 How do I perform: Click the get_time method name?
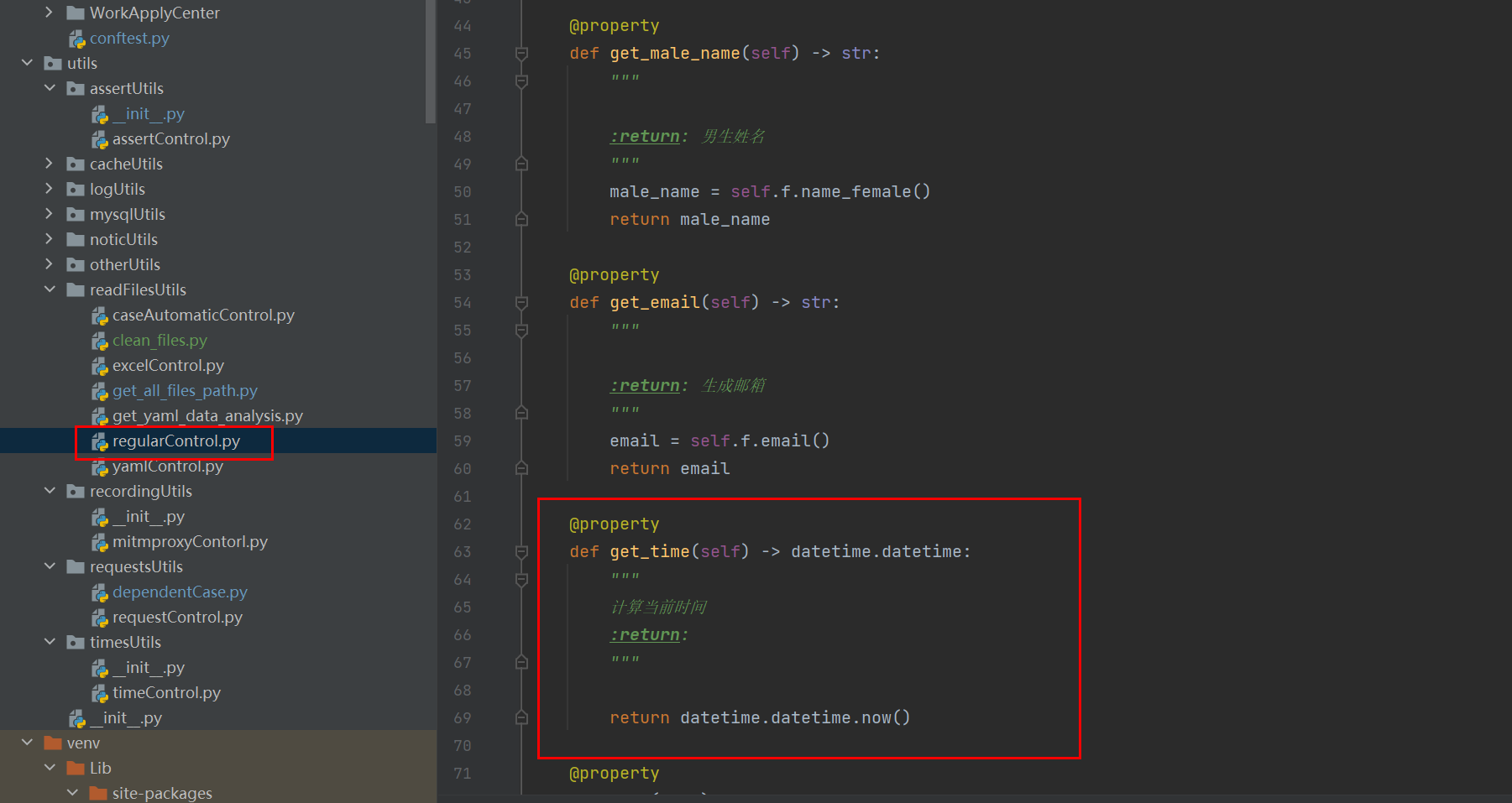pos(650,552)
